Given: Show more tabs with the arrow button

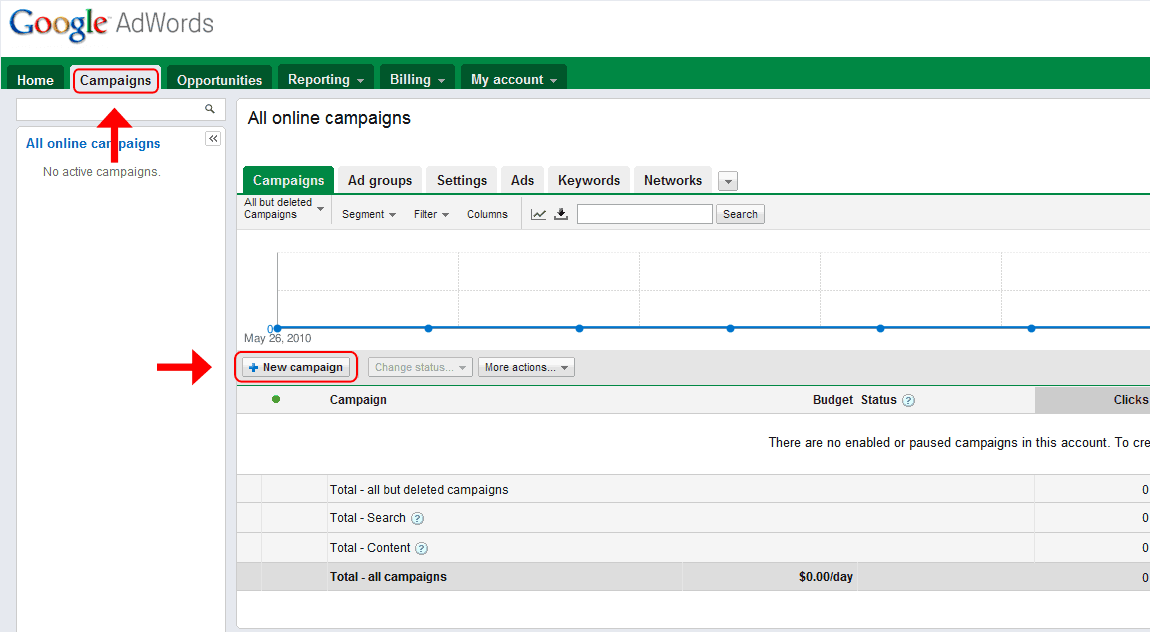Looking at the screenshot, I should point(728,181).
